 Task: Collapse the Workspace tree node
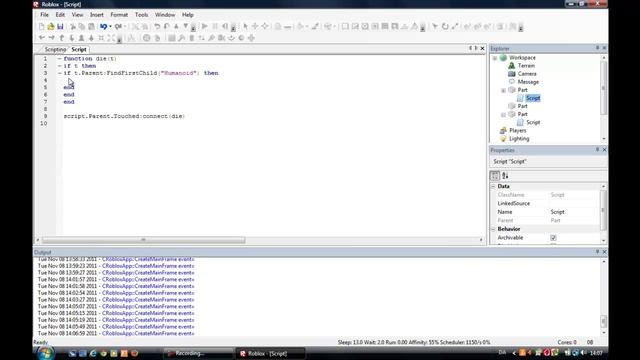495,58
